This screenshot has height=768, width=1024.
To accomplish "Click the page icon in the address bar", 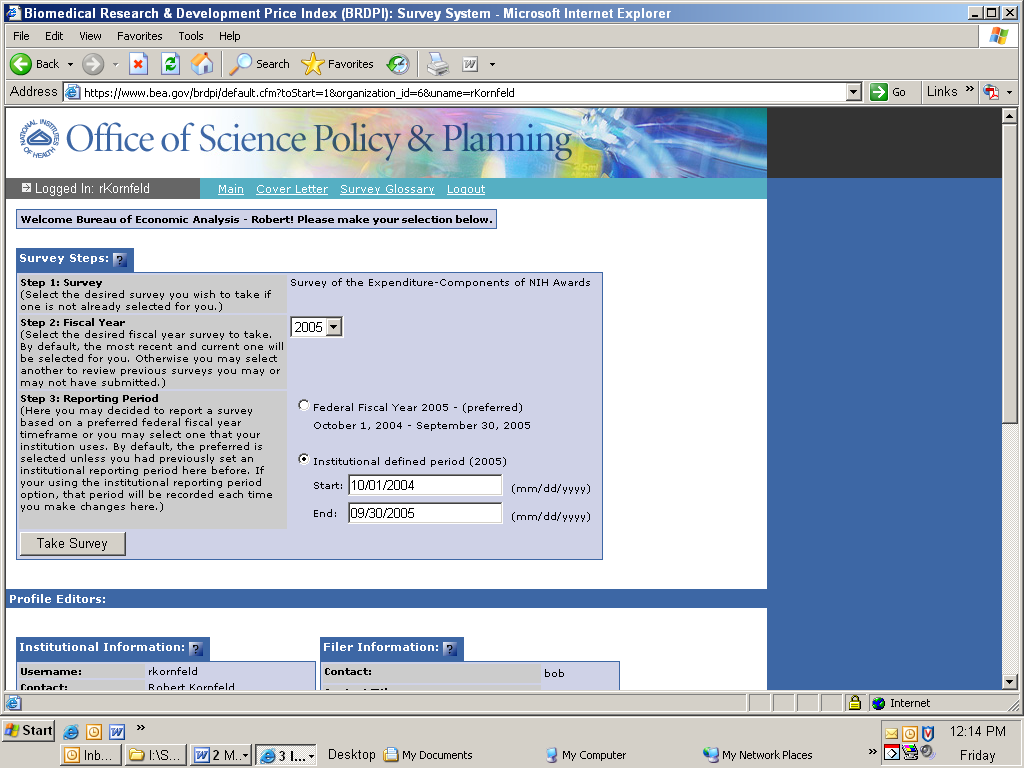I will tap(72, 92).
